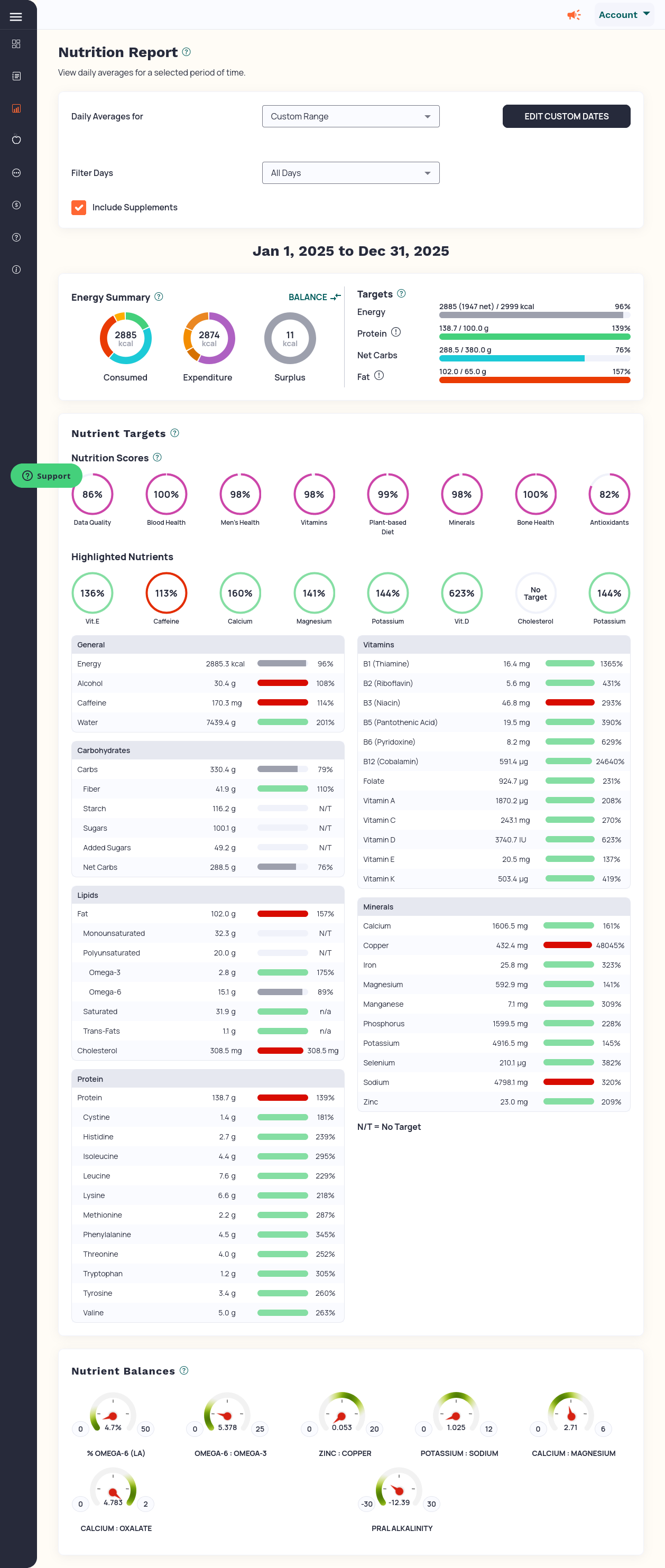Open help icon next to Nutrition Report
665x1568 pixels.
[x=187, y=52]
